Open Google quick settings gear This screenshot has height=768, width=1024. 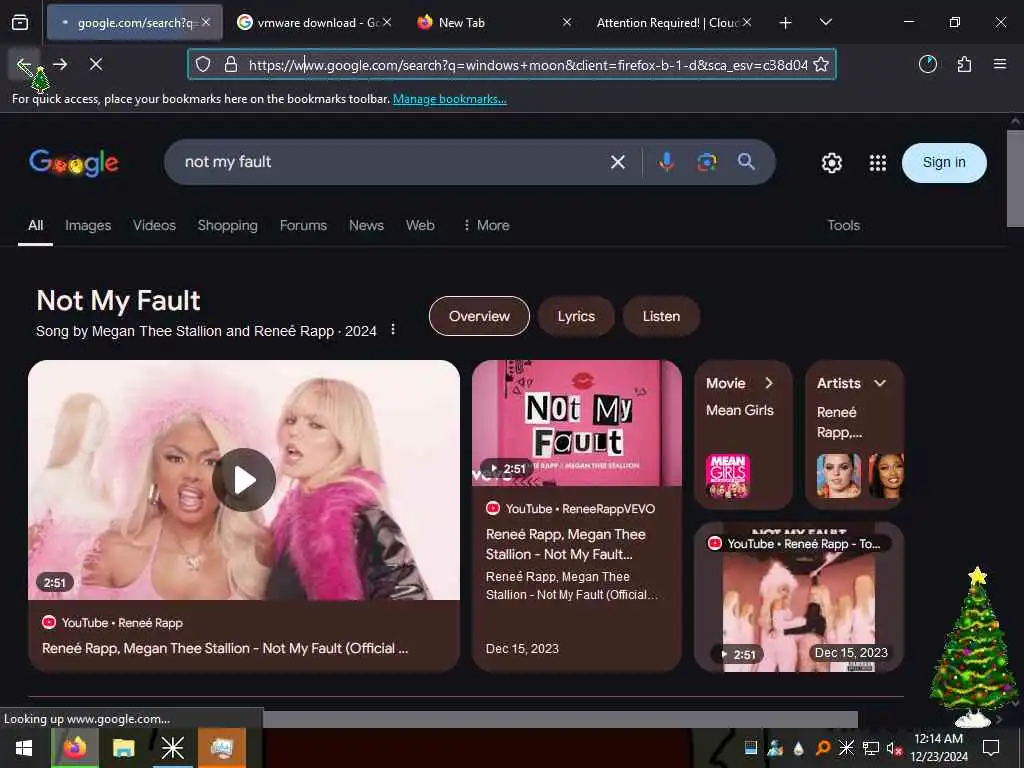[831, 163]
